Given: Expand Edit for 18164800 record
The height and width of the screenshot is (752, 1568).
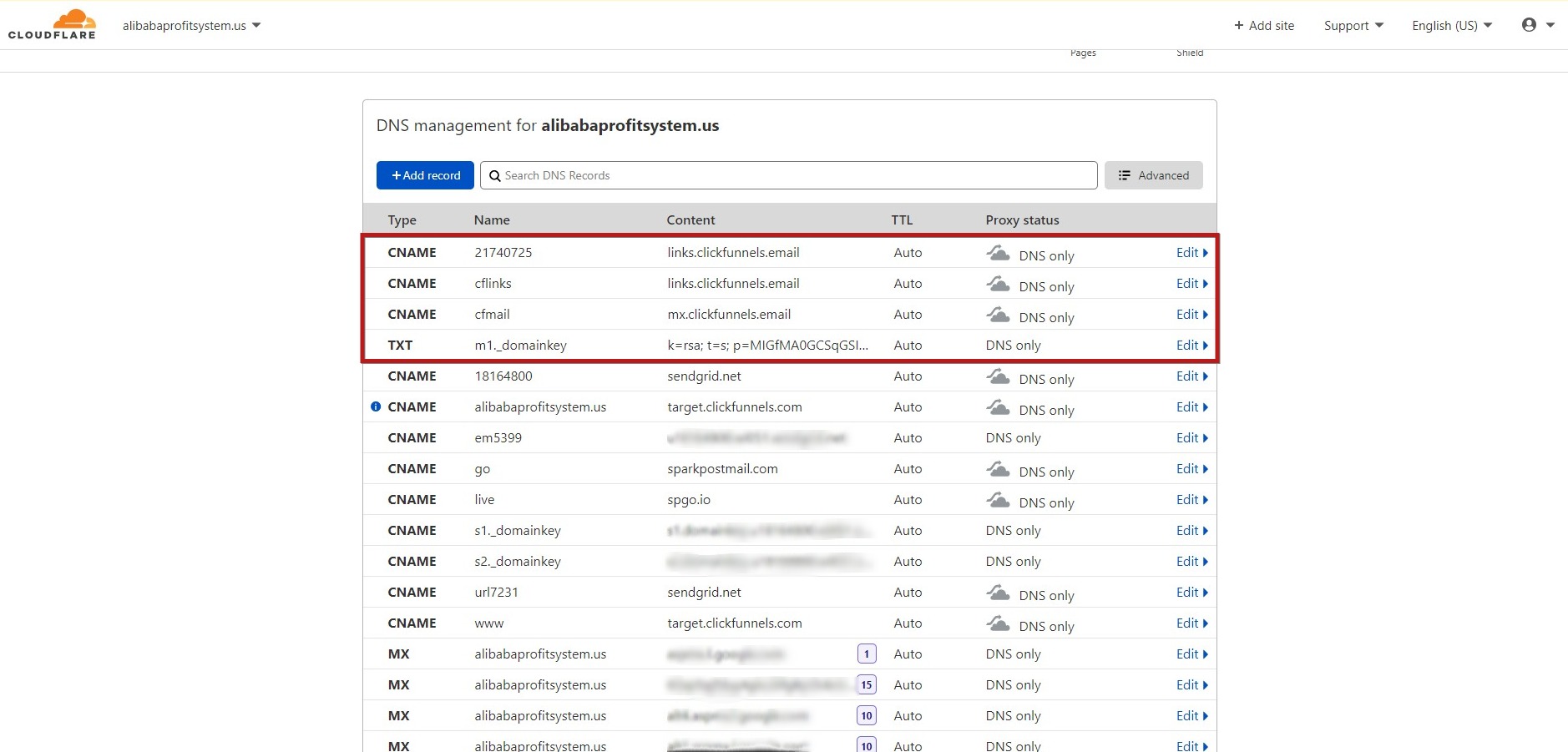Looking at the screenshot, I should pos(1191,376).
